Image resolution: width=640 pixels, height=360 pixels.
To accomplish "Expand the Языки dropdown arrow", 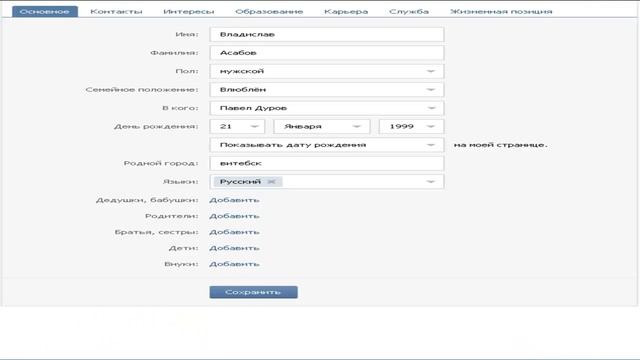I will pyautogui.click(x=431, y=182).
